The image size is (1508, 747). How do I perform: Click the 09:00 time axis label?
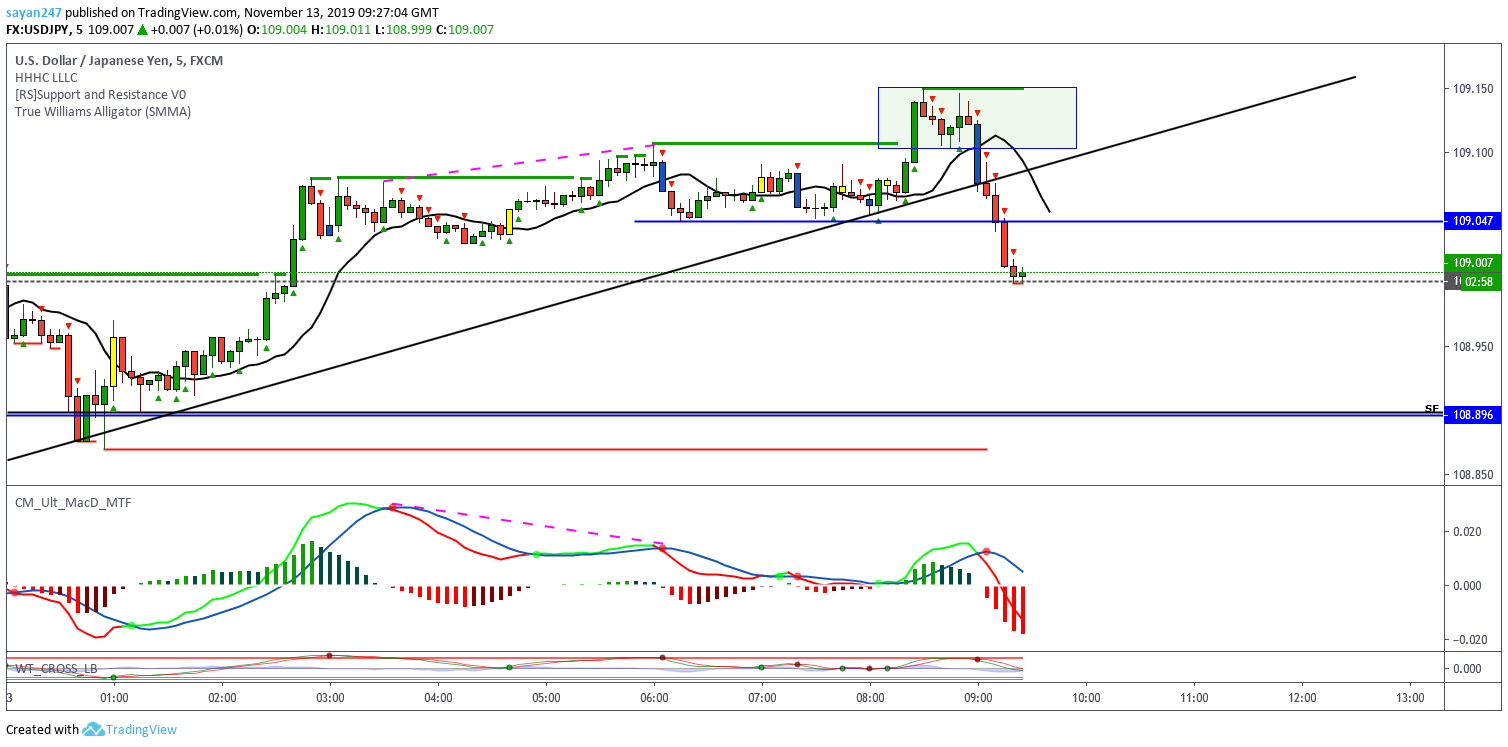[978, 697]
